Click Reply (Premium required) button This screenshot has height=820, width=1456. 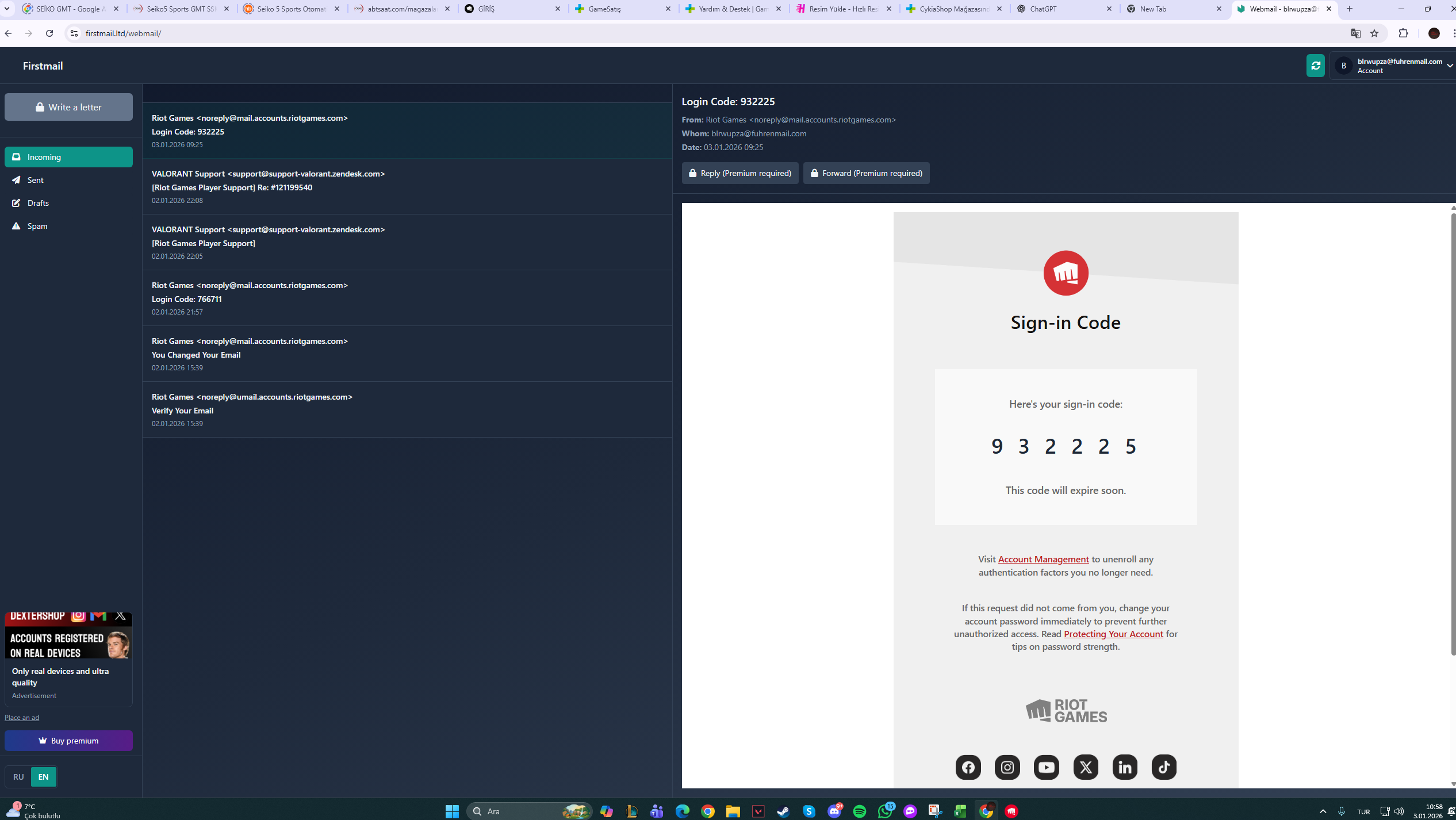coord(740,173)
